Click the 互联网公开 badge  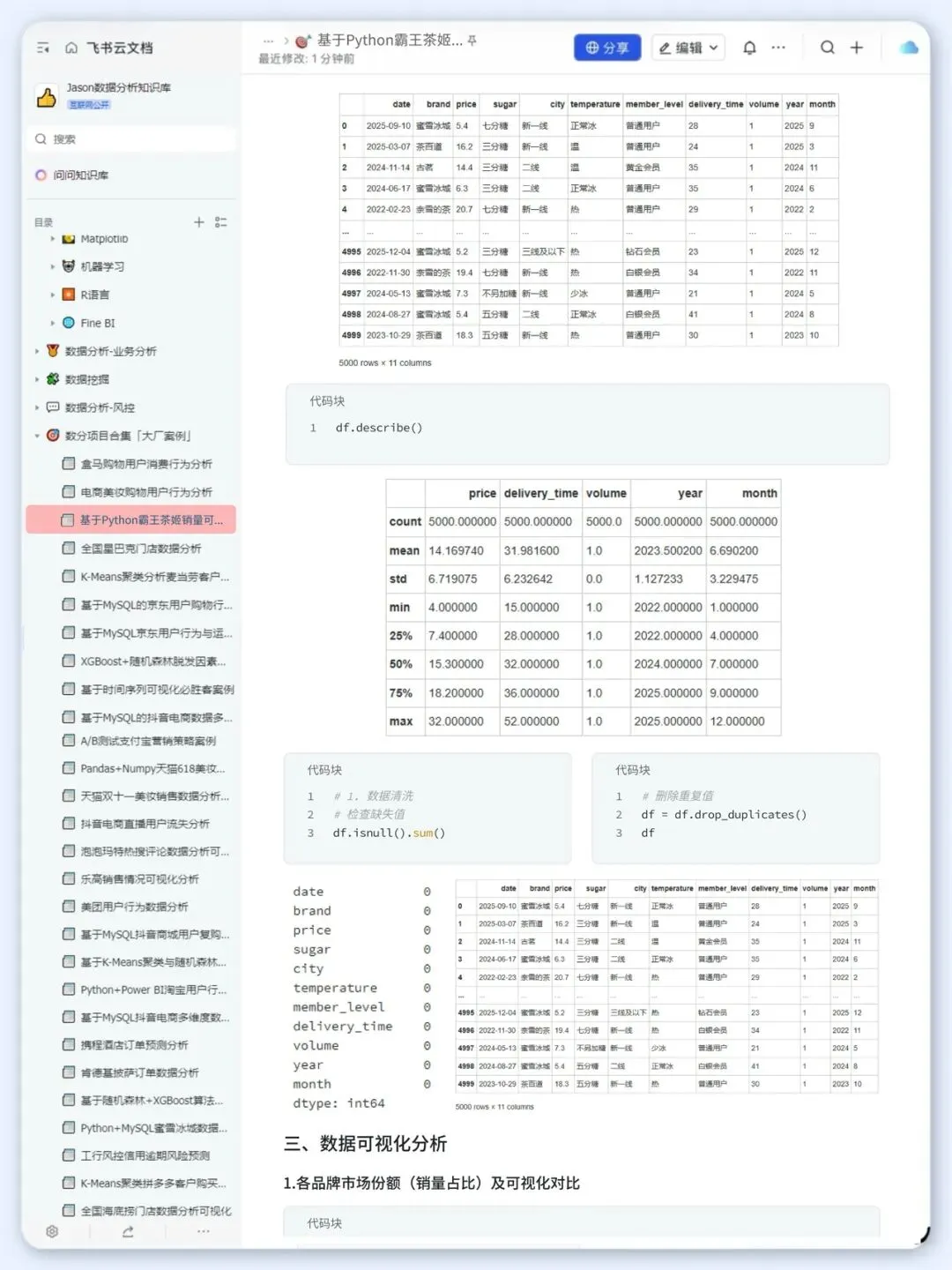(89, 104)
